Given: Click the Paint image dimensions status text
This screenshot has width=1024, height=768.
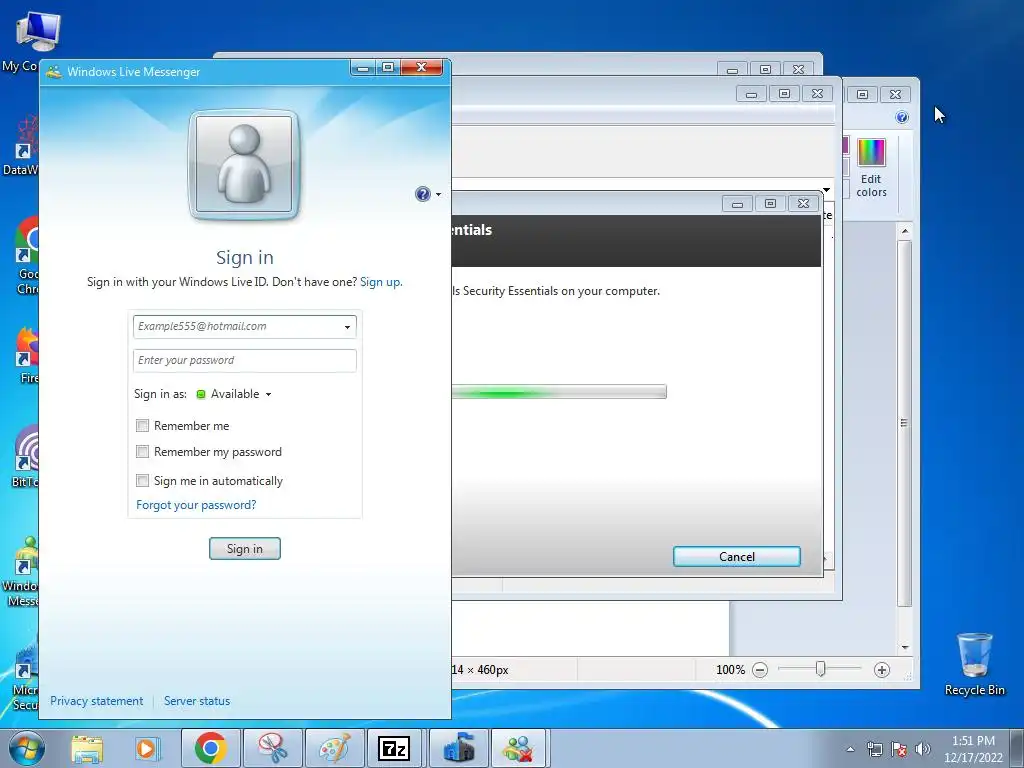Looking at the screenshot, I should (480, 669).
